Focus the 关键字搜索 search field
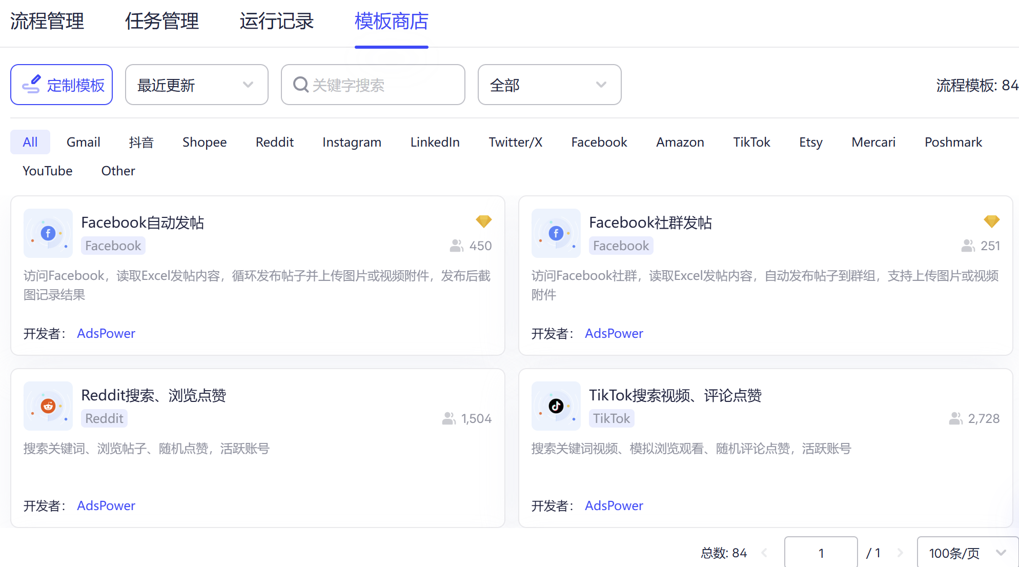1019x567 pixels. (x=373, y=85)
